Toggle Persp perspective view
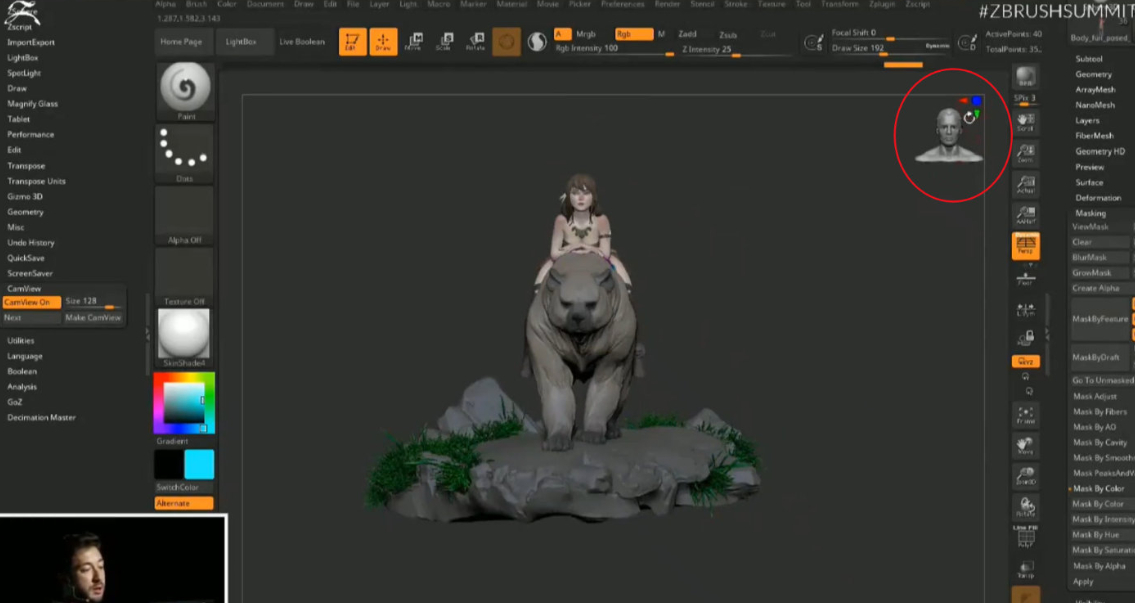Image resolution: width=1135 pixels, height=603 pixels. pyautogui.click(x=1025, y=246)
